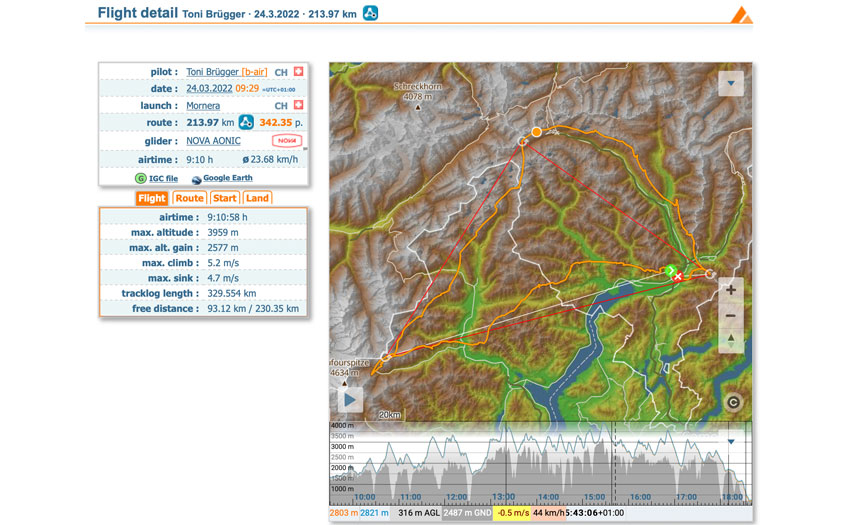Viewport: 850px width, 525px height.
Task: Click the Mornera launch site link
Action: click(x=203, y=106)
